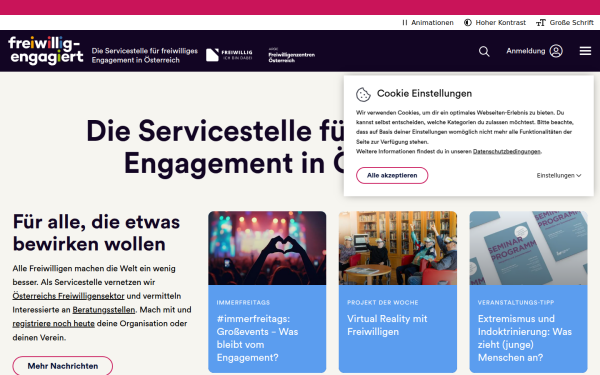Screen dimensions: 600x375
Task: Open Beratungsstellen link
Action: point(104,310)
